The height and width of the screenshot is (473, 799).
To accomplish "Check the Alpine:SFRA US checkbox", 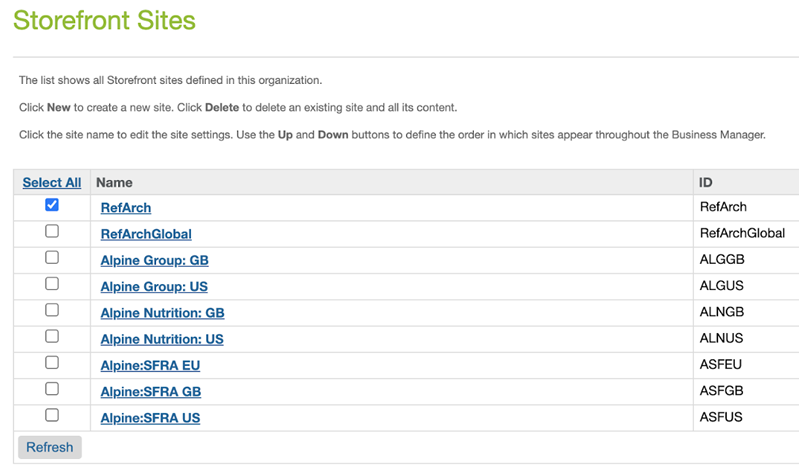I will click(51, 415).
